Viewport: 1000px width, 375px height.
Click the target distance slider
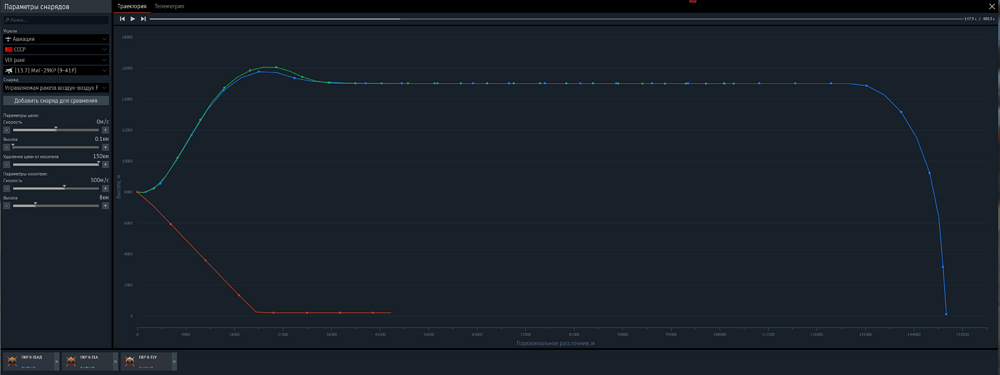(x=55, y=165)
